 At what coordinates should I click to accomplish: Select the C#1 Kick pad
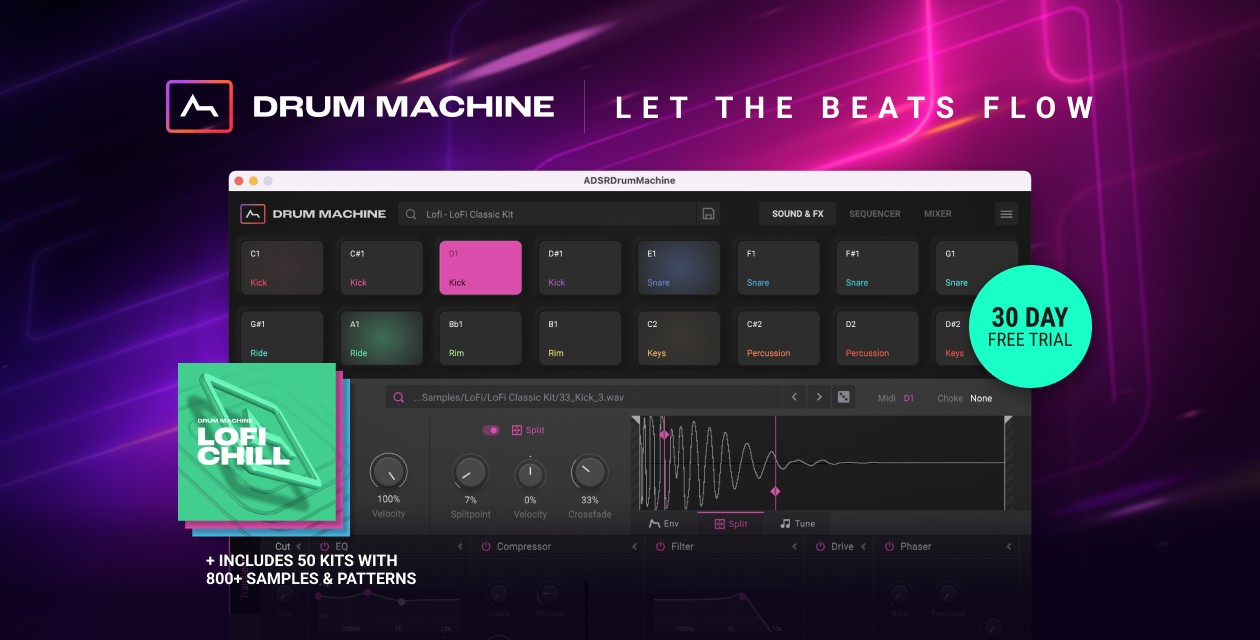coord(381,268)
